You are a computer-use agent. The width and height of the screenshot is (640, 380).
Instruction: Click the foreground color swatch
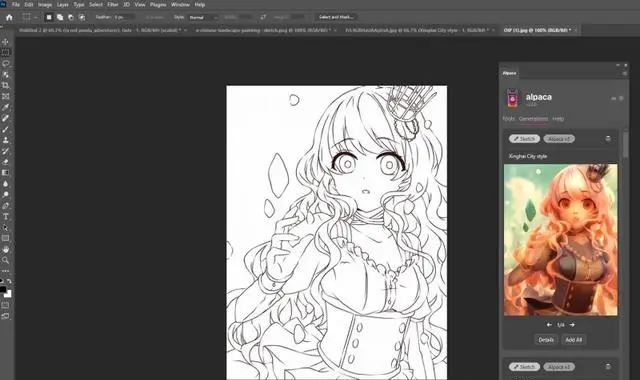click(x=3, y=289)
